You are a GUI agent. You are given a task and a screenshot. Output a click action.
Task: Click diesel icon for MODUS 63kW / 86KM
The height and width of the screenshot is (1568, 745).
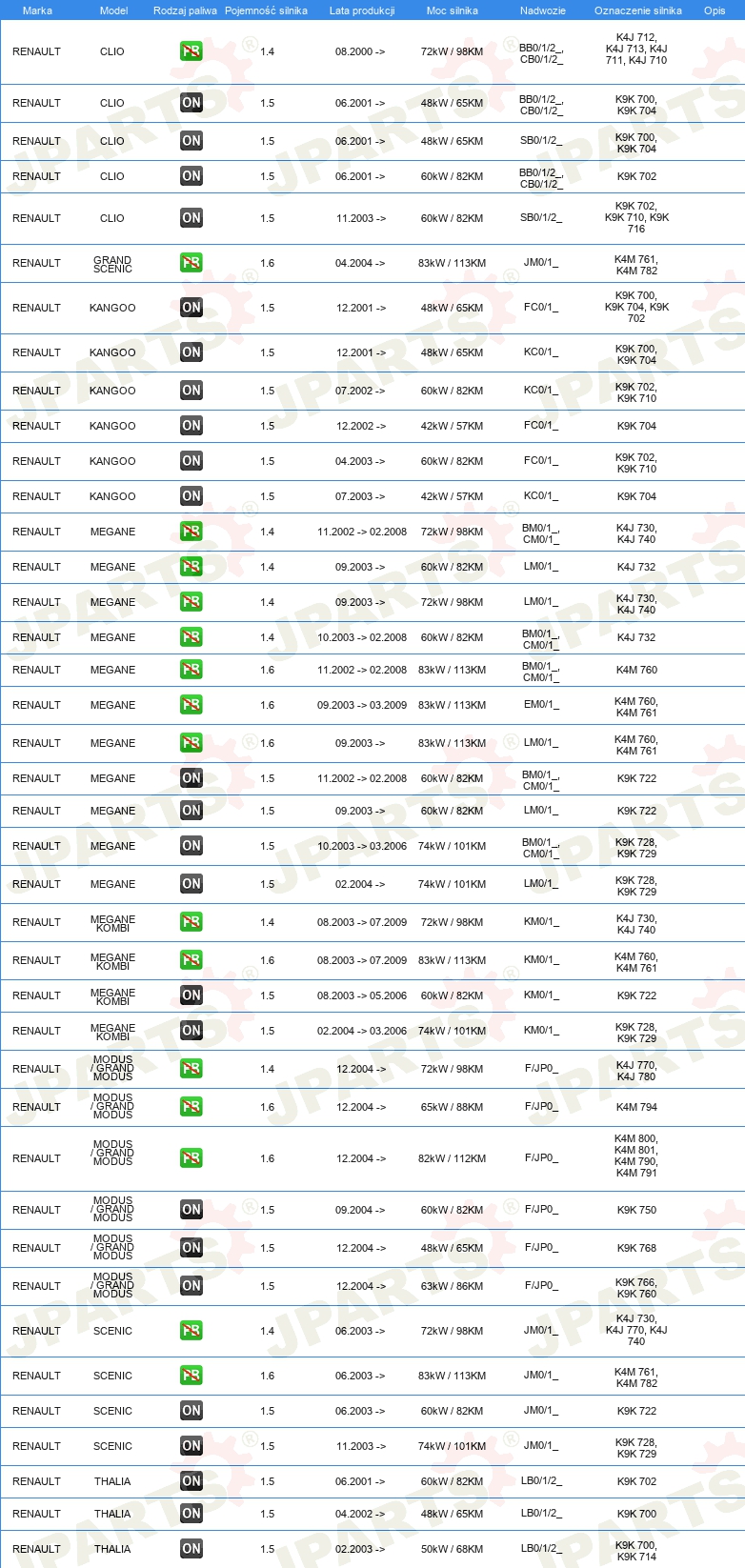191,1286
